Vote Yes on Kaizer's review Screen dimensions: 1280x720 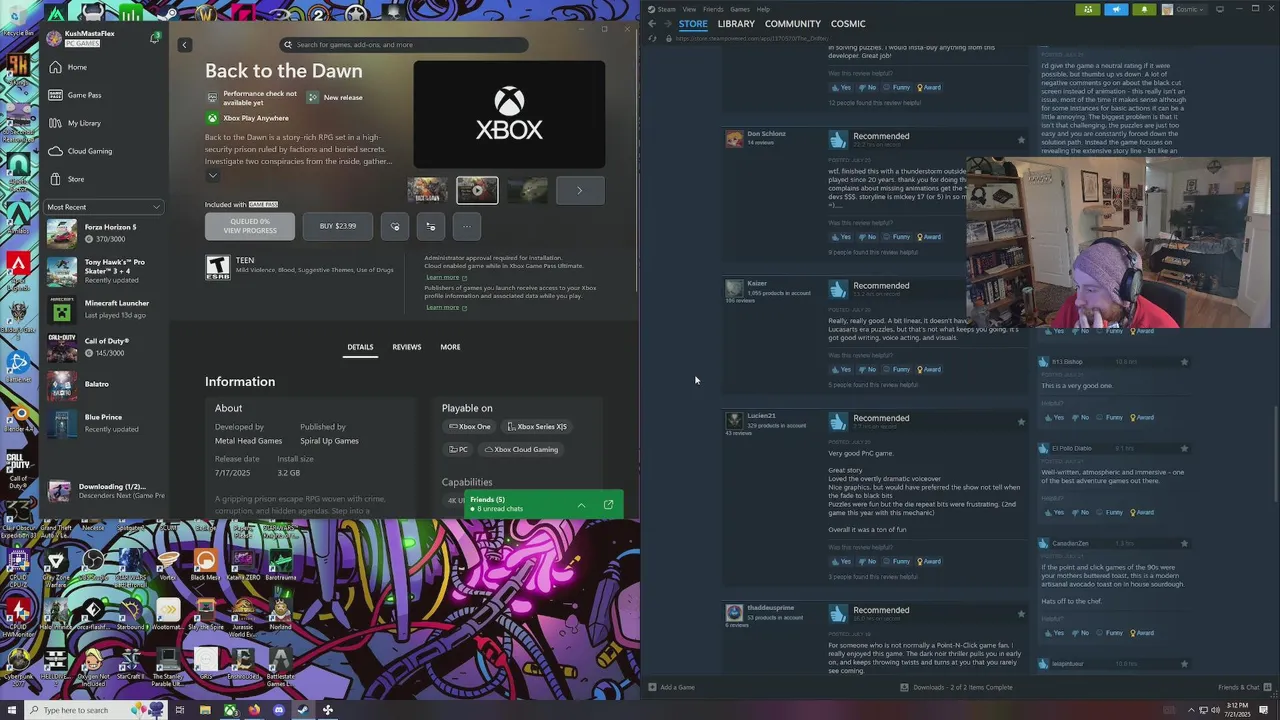point(841,369)
